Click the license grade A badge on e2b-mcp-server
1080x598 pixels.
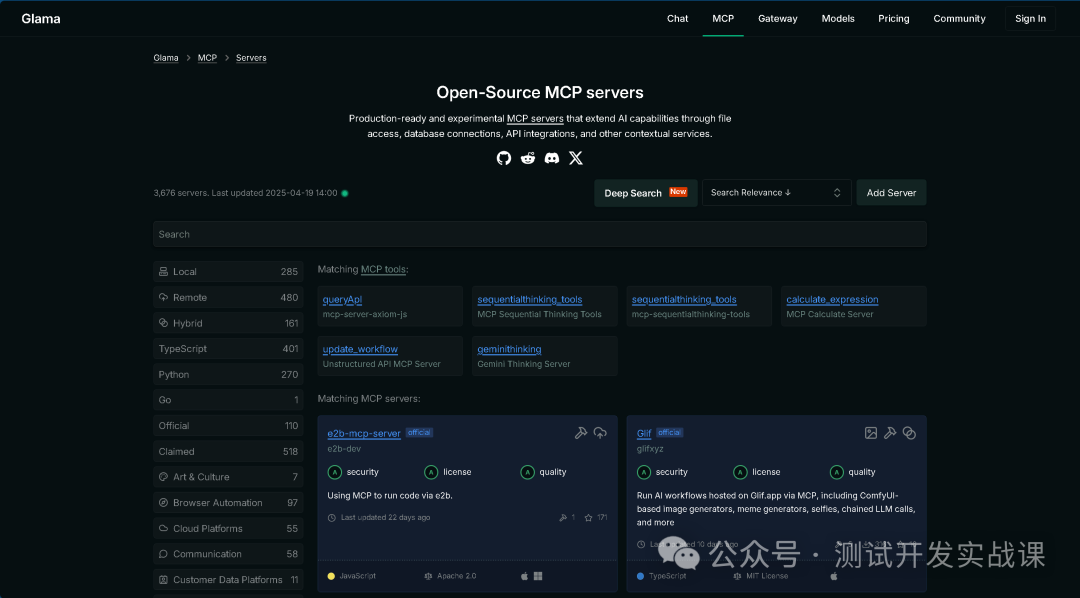431,472
